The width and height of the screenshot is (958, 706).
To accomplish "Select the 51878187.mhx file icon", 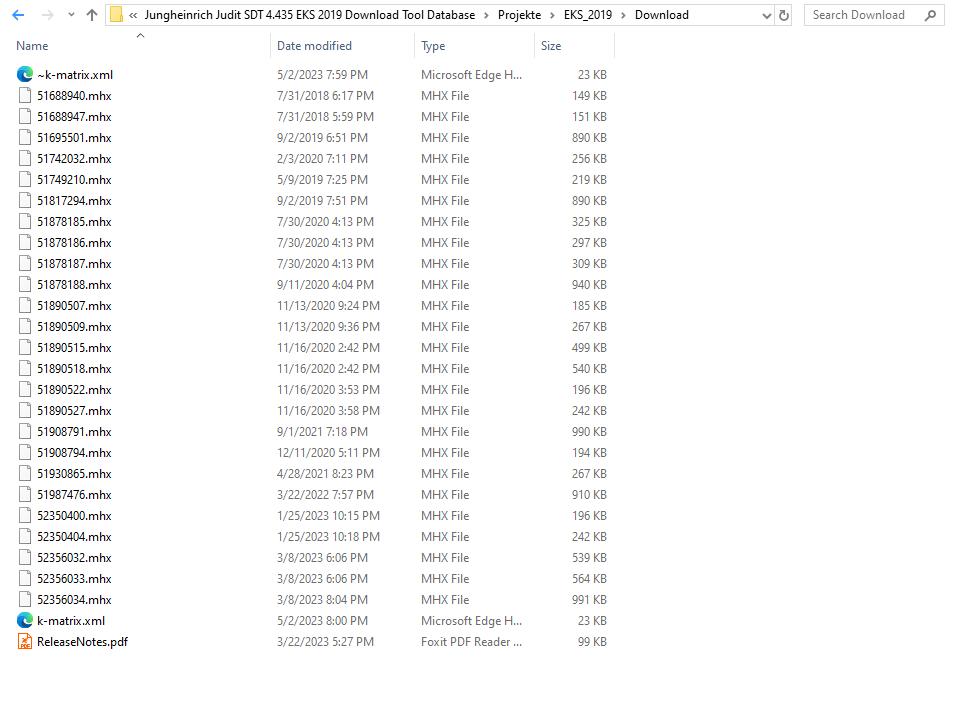I will tap(24, 264).
